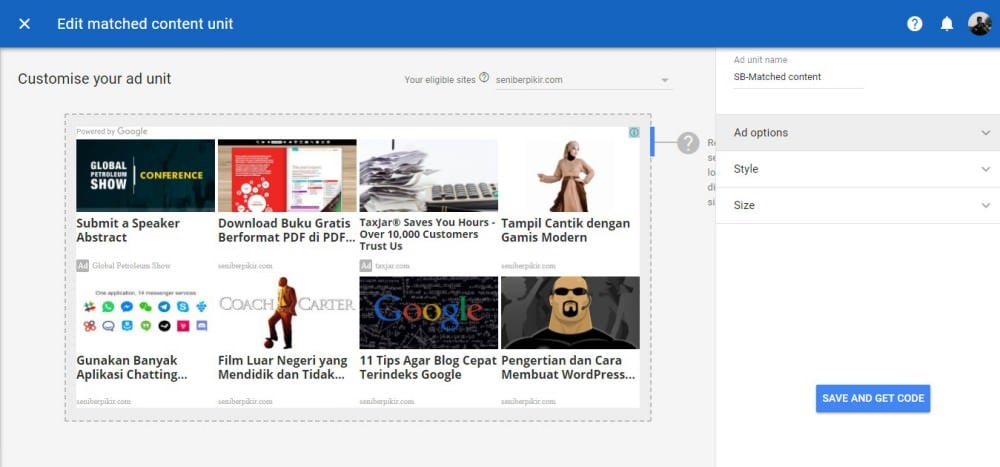The image size is (1000, 467).
Task: Open the help icon in header
Action: coord(915,24)
